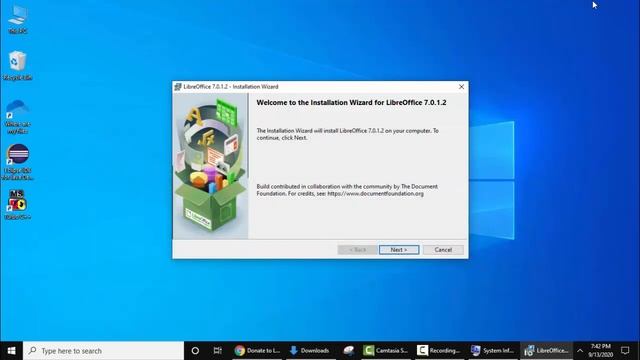Switch to System Inf... taskbar window
640x360 pixels.
[x=493, y=351]
